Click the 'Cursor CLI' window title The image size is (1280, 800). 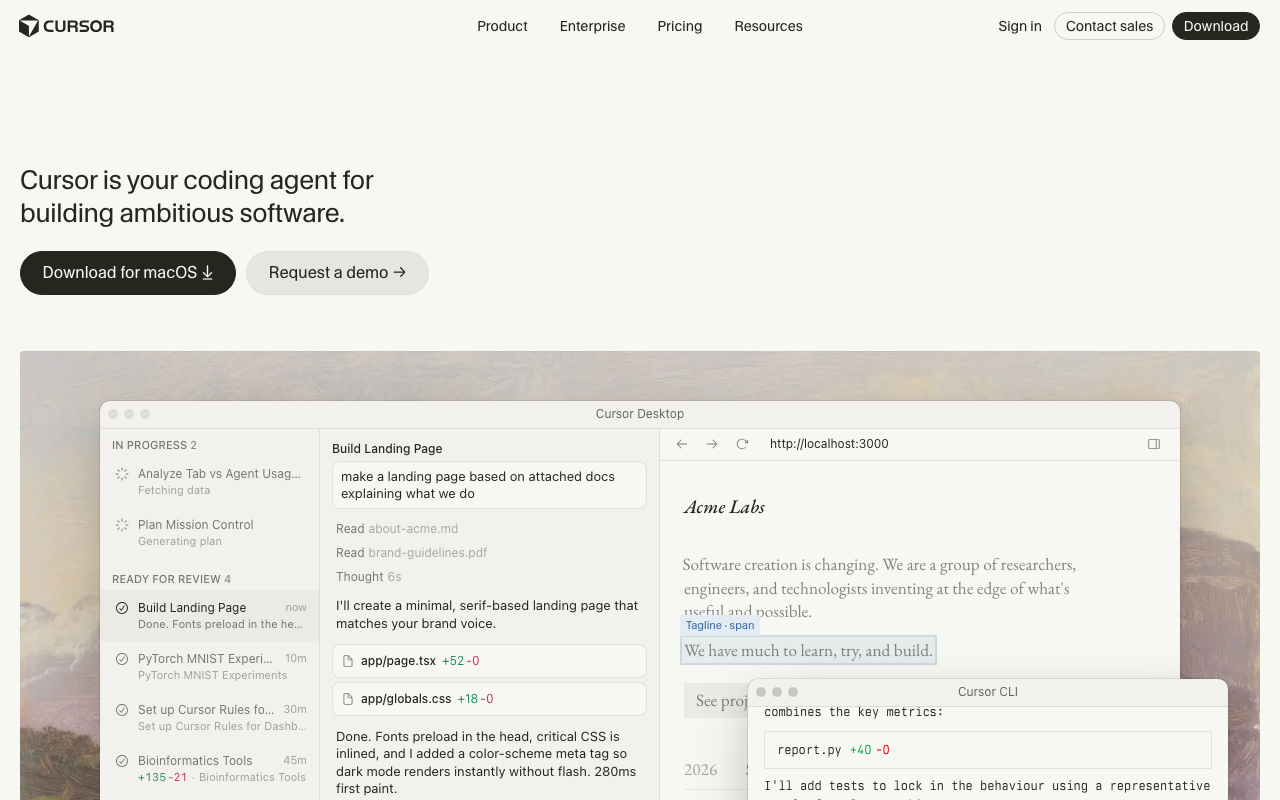pos(988,692)
